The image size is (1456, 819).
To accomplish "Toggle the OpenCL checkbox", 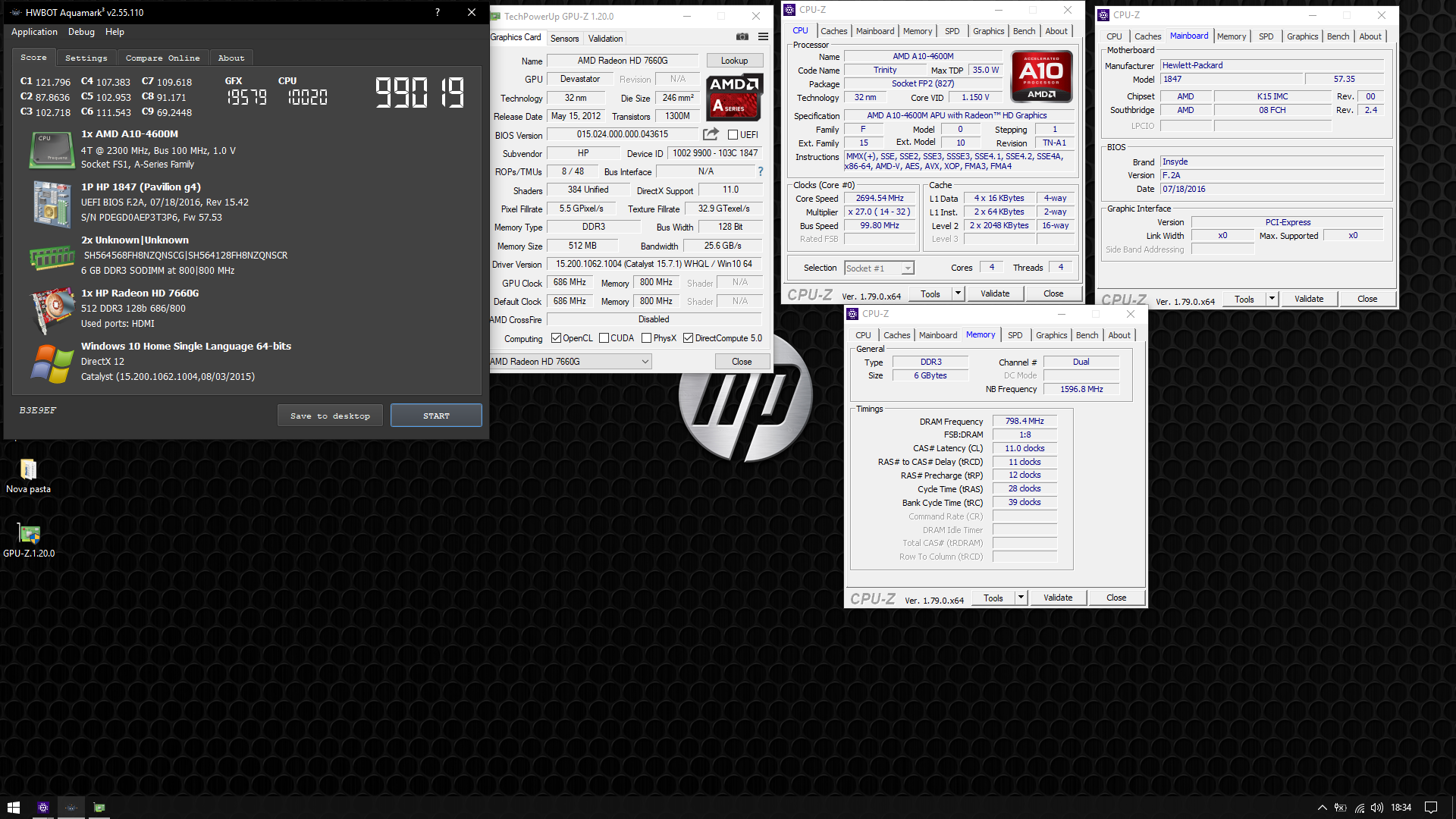I will point(556,338).
